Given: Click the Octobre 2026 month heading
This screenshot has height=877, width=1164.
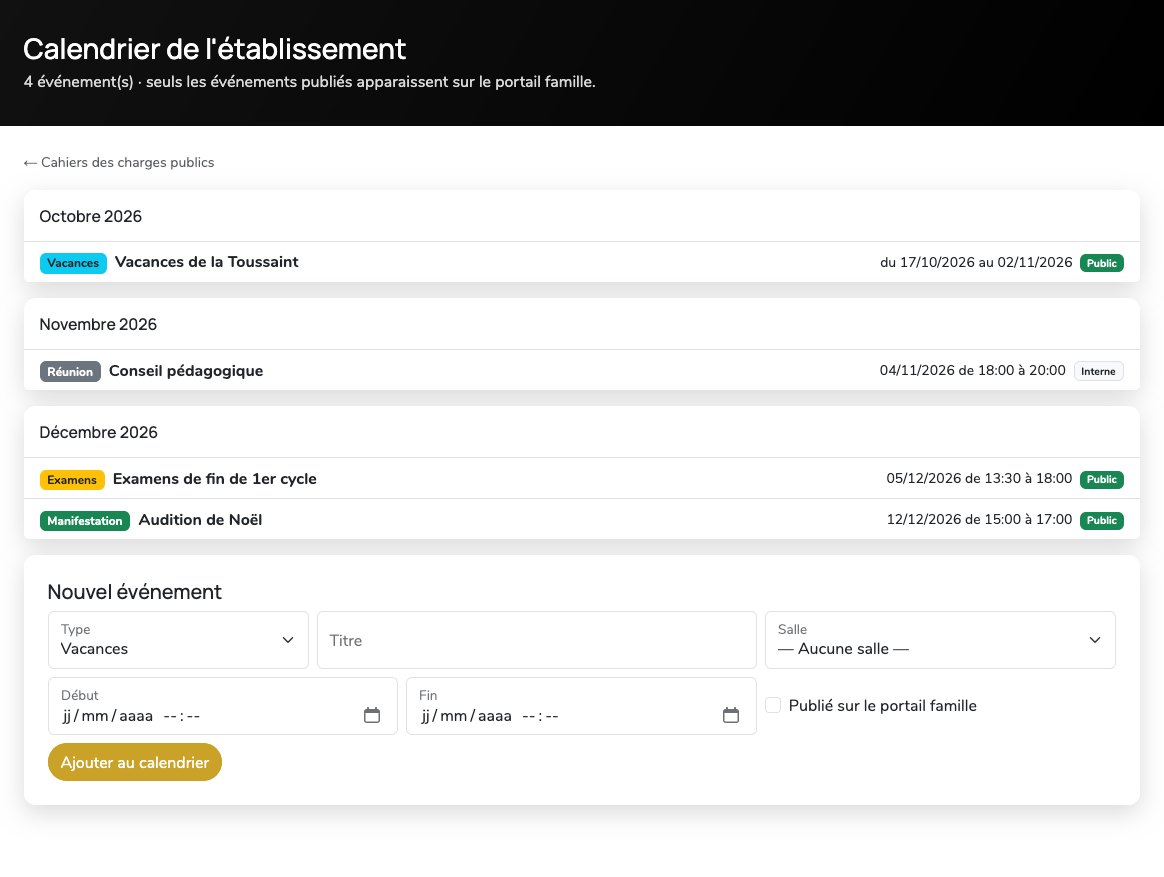Looking at the screenshot, I should pyautogui.click(x=91, y=216).
